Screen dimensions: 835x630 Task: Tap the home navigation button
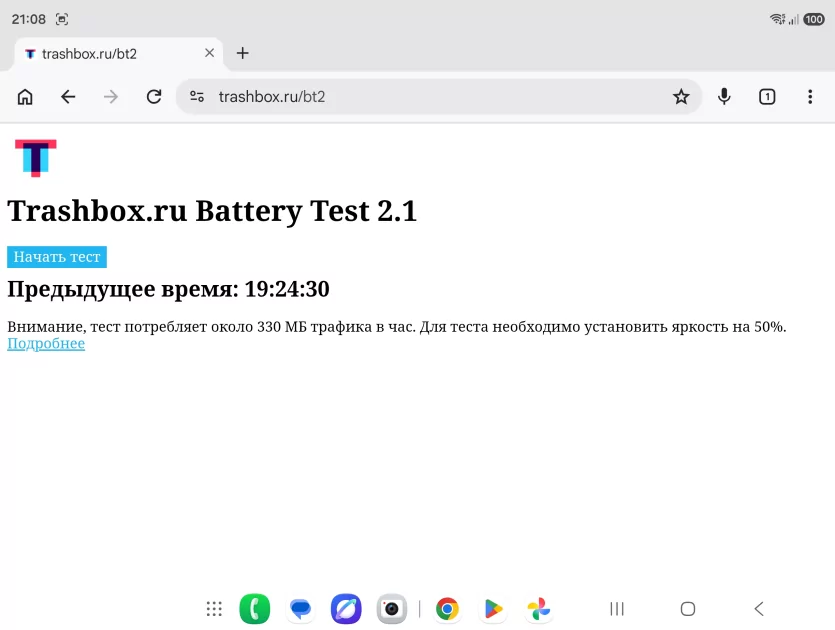(x=687, y=609)
